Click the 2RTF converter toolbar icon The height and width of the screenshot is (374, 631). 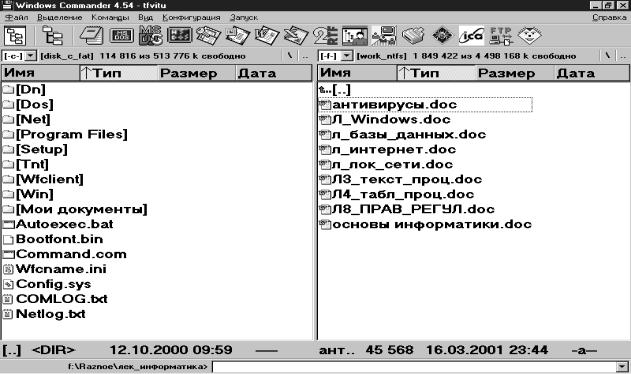coord(326,36)
